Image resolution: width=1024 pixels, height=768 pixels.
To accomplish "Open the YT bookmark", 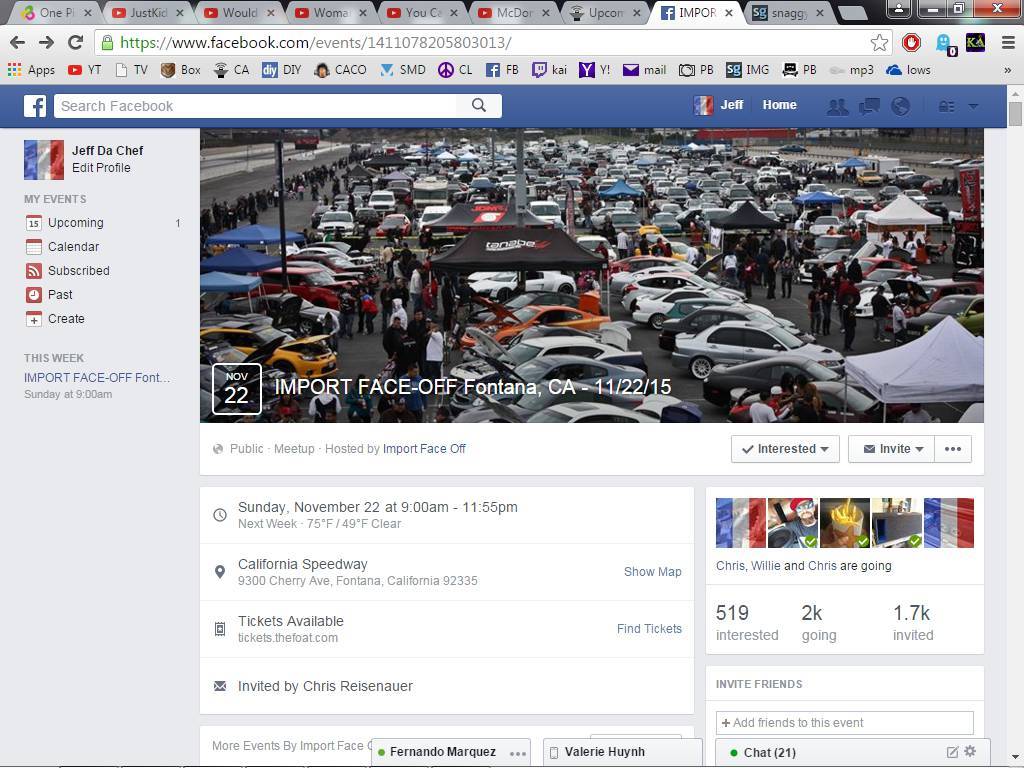I will [x=85, y=70].
